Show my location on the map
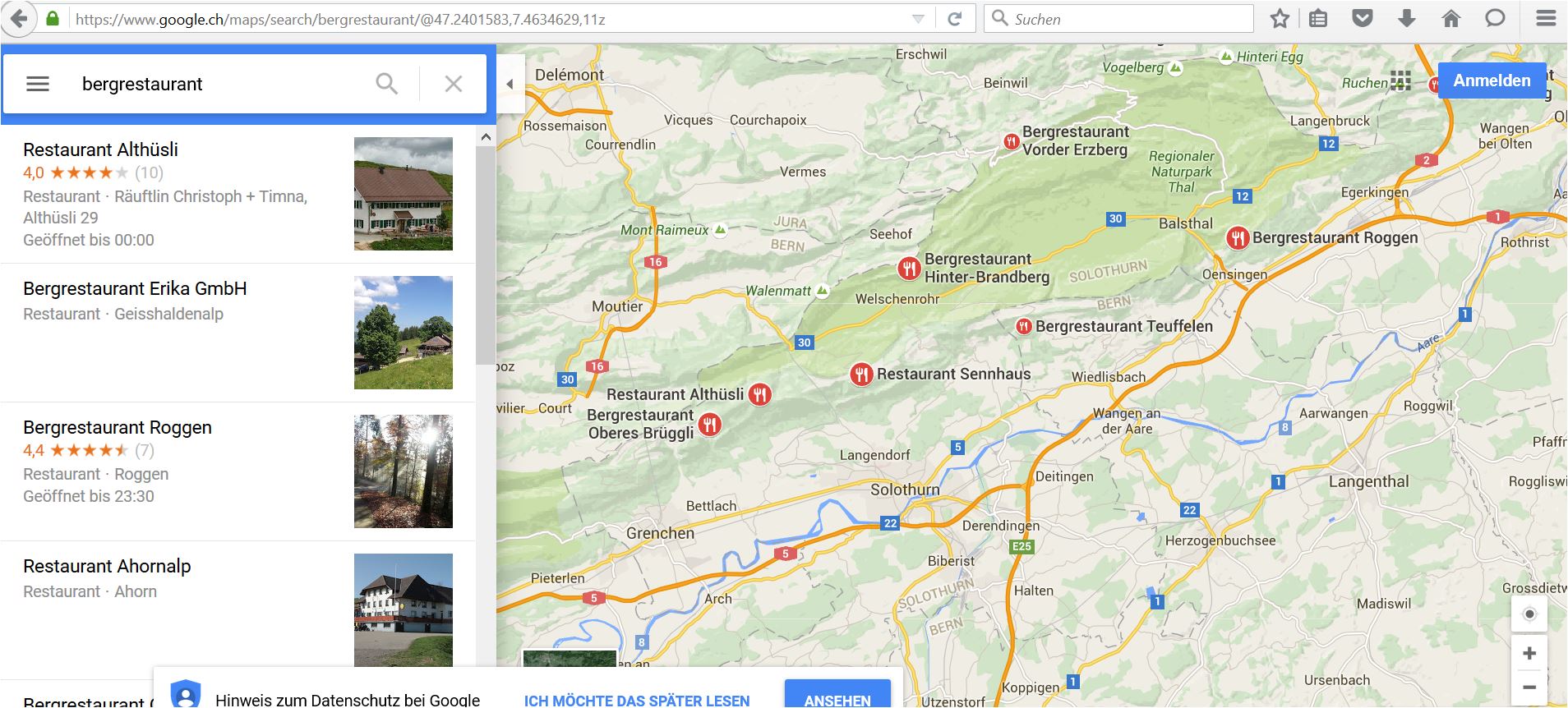 tap(1529, 614)
